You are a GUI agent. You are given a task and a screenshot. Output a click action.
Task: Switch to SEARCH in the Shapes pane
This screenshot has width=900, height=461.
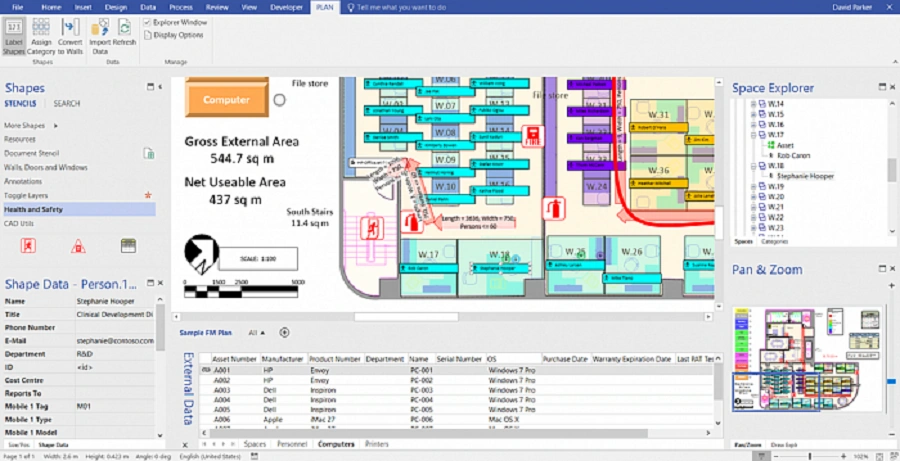tap(67, 103)
